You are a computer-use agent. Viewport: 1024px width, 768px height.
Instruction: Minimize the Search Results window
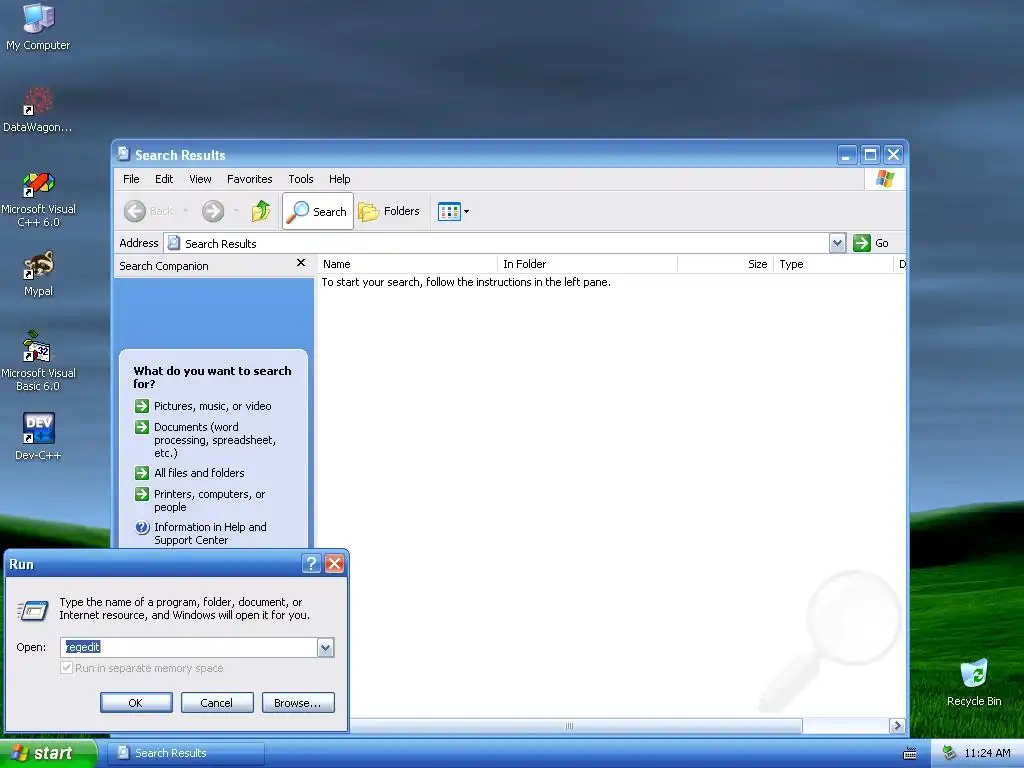coord(846,155)
